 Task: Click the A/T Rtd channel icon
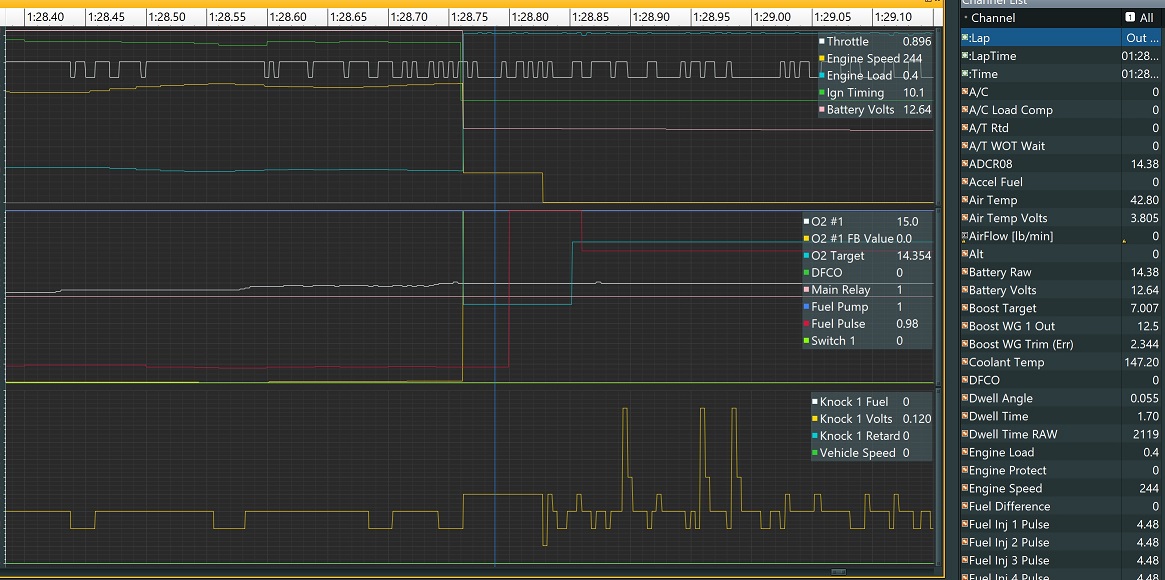(x=965, y=128)
